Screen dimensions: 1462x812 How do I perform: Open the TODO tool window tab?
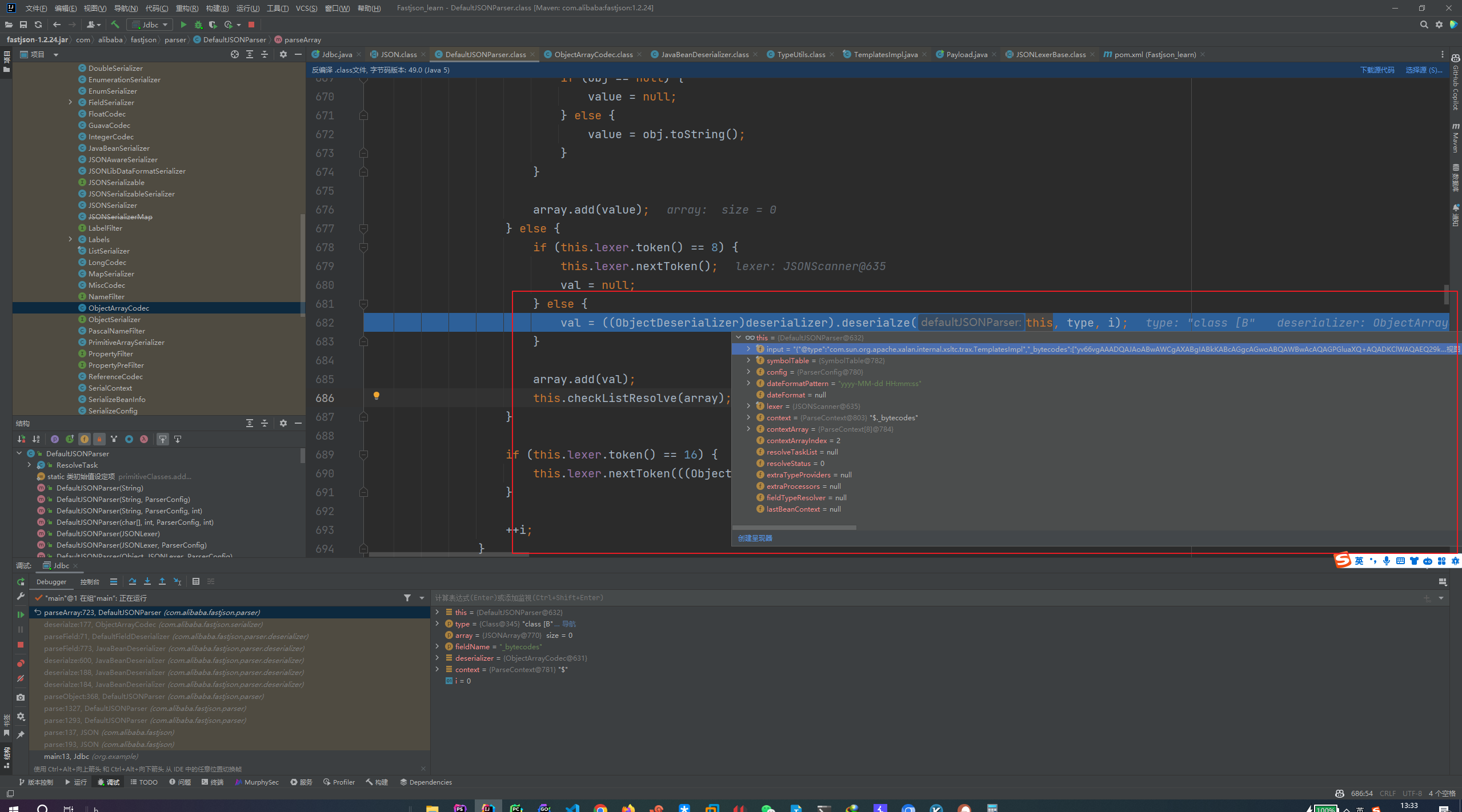(144, 782)
